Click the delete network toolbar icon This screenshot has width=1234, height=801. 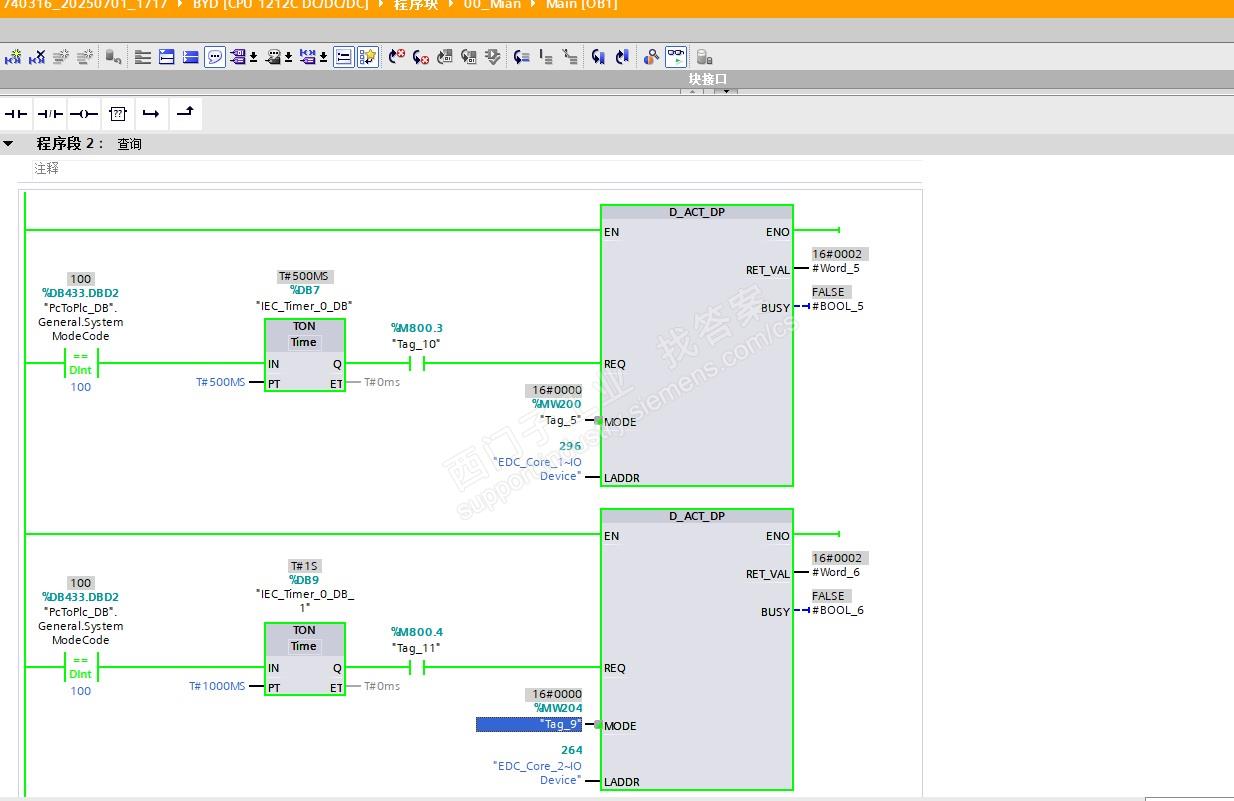[37, 57]
